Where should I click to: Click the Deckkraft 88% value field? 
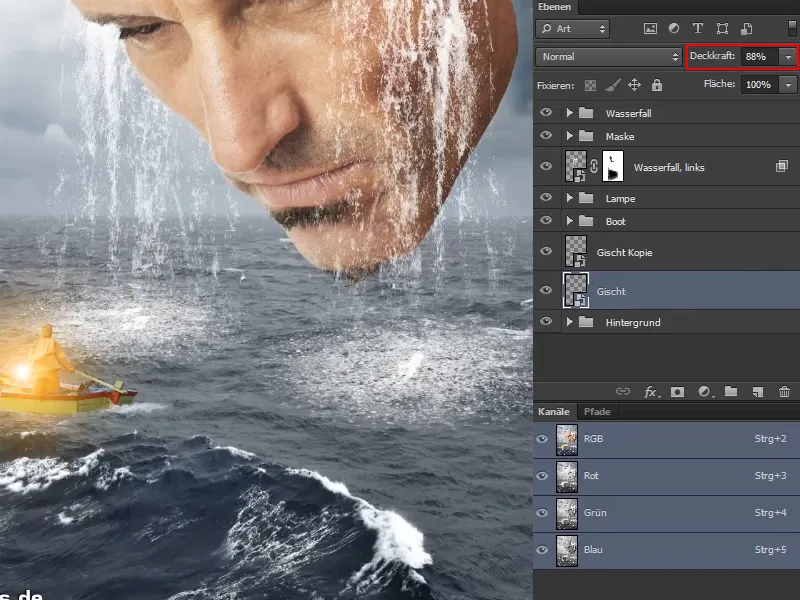pyautogui.click(x=760, y=57)
